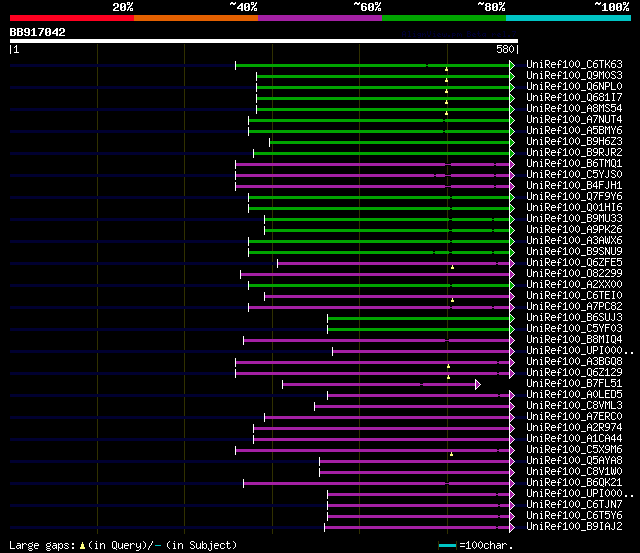Click the UniRef100_Q01HI6 label
The image size is (640, 553).
(574, 208)
